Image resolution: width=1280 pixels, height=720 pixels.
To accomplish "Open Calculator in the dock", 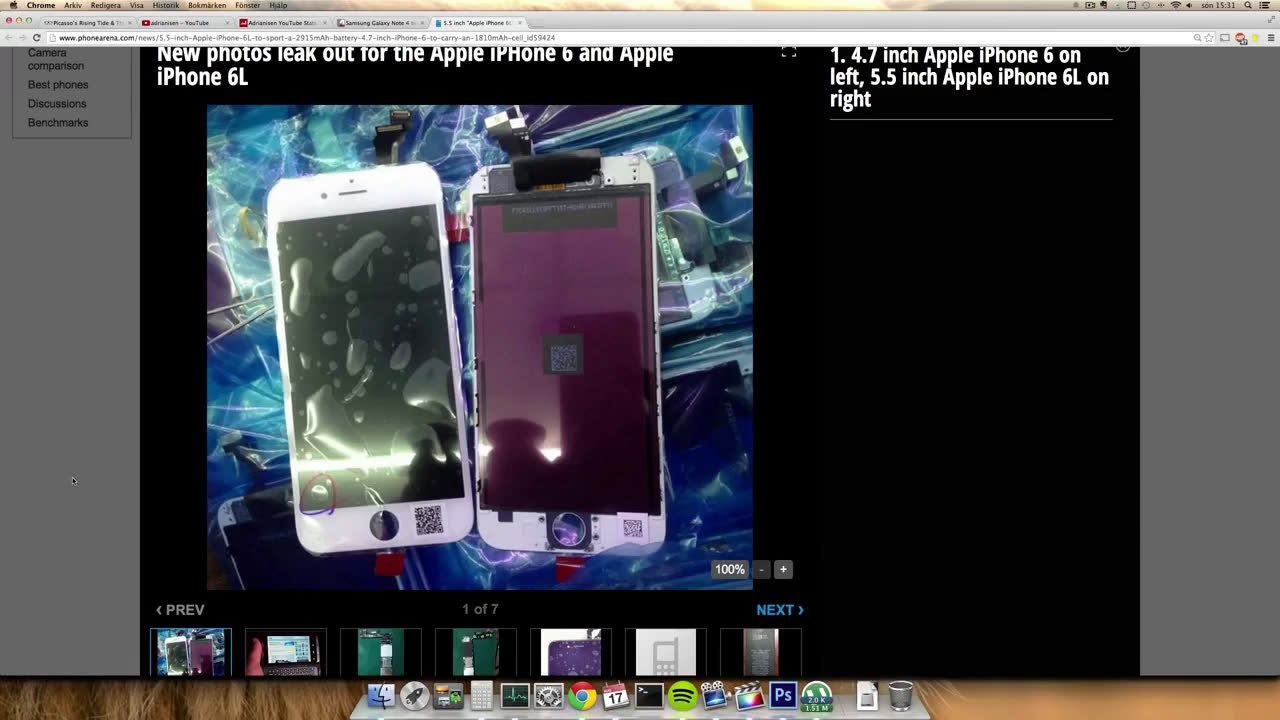I will coord(482,695).
